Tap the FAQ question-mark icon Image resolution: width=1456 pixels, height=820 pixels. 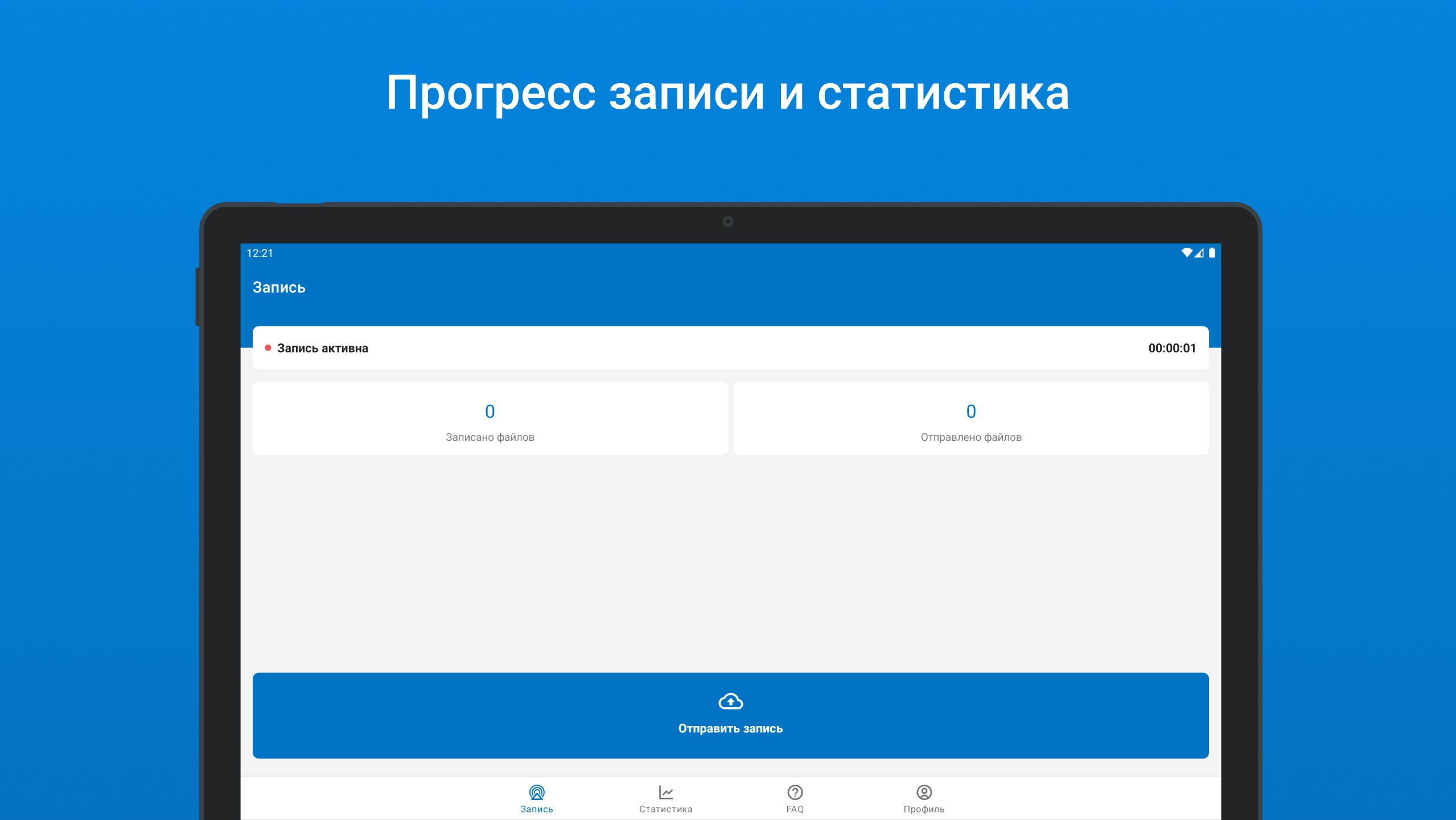coord(795,792)
